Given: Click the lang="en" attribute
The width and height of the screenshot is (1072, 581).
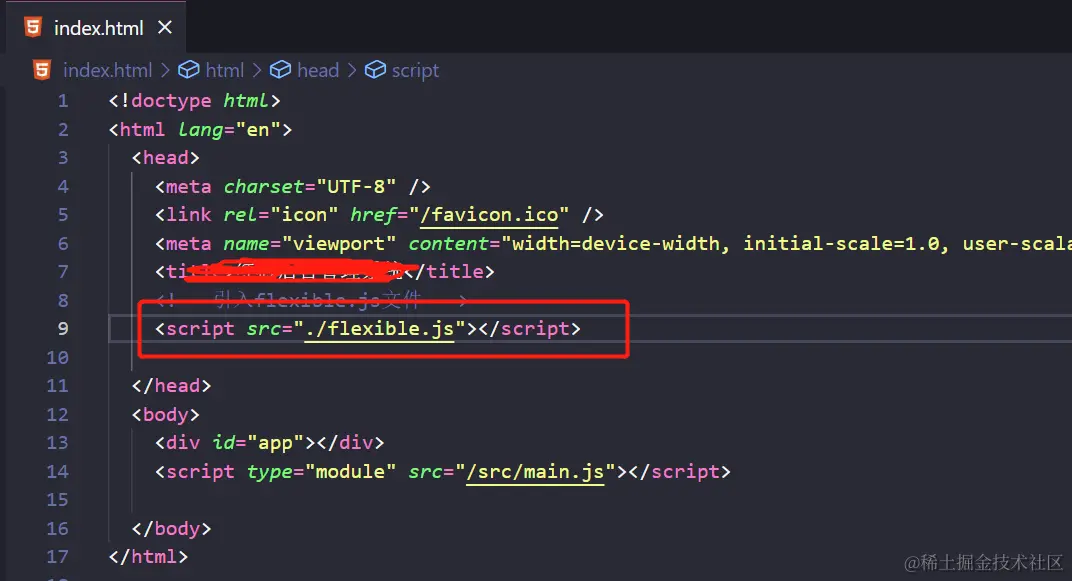Looking at the screenshot, I should point(229,130).
